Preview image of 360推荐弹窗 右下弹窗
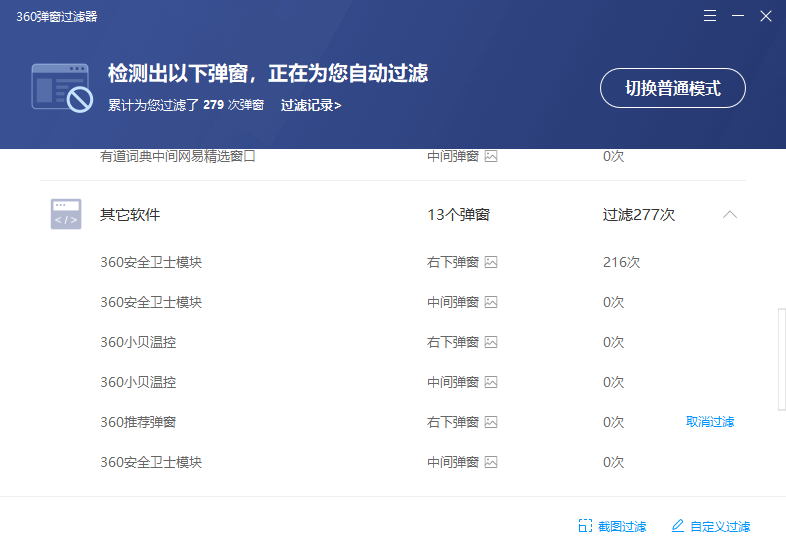Image resolution: width=786 pixels, height=550 pixels. point(491,422)
